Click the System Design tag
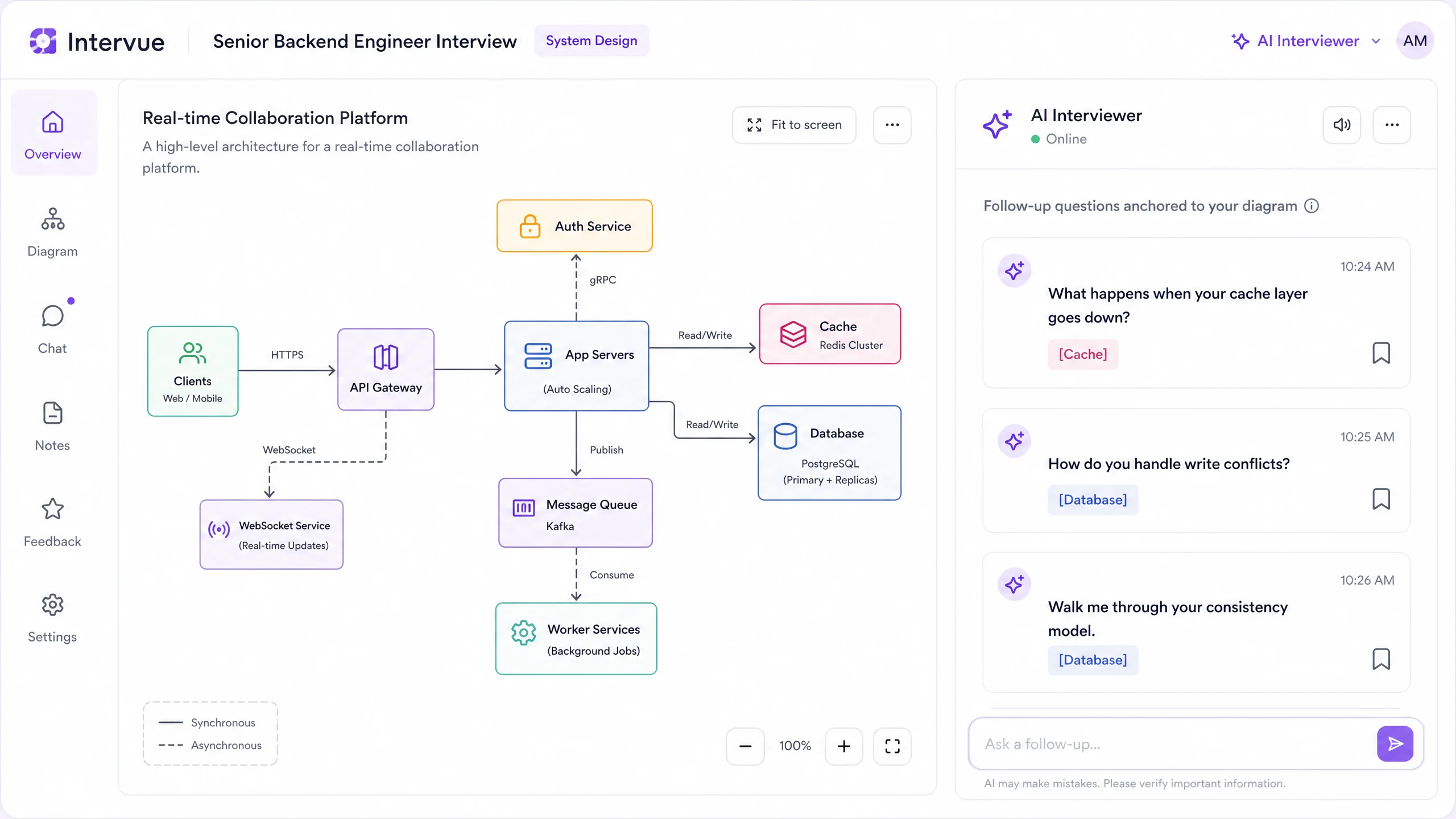Screen dimensions: 1456x819 click(591, 40)
